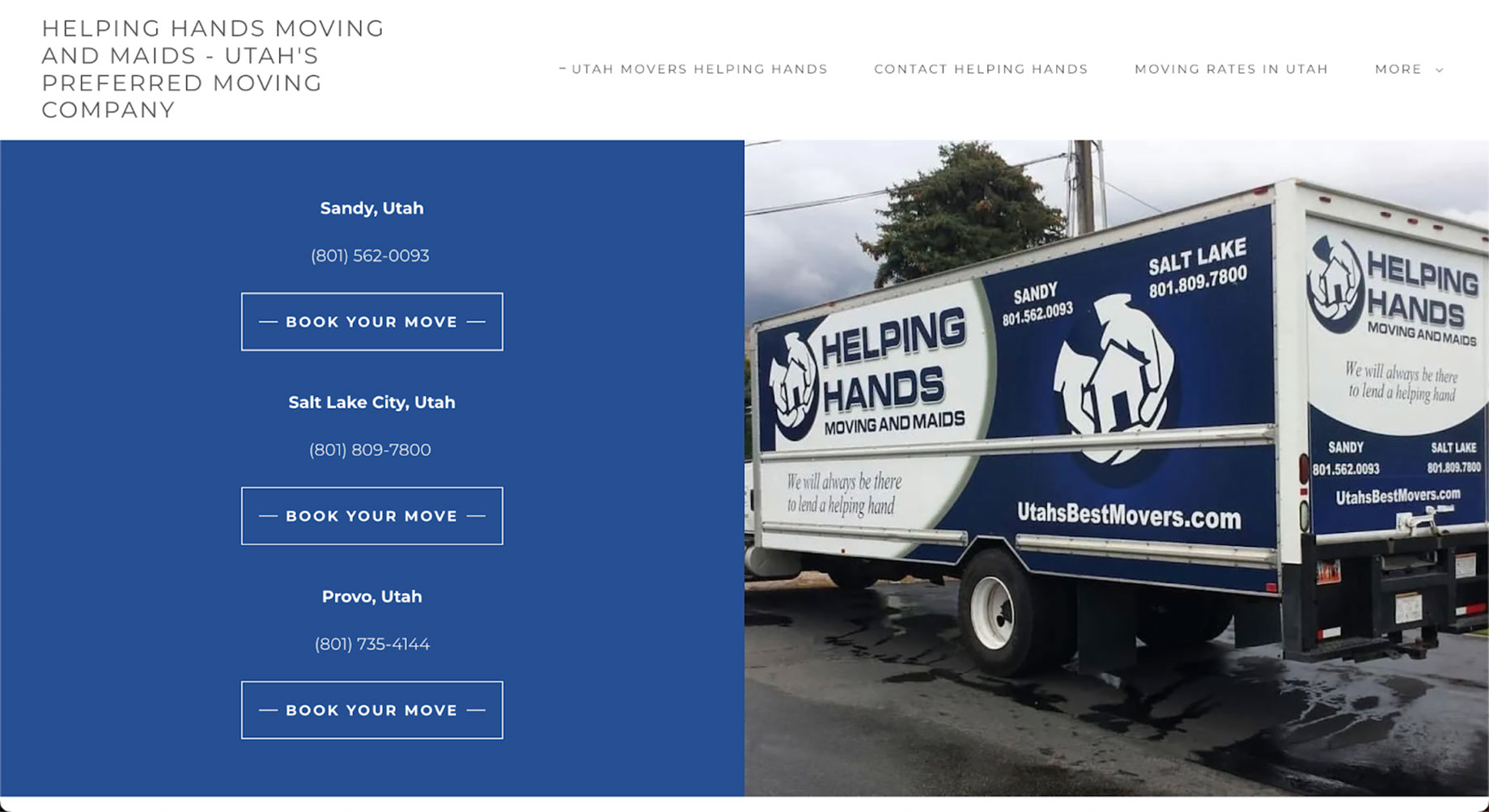Call Salt Lake number (801) 809-7800
This screenshot has width=1489, height=812.
coord(370,450)
